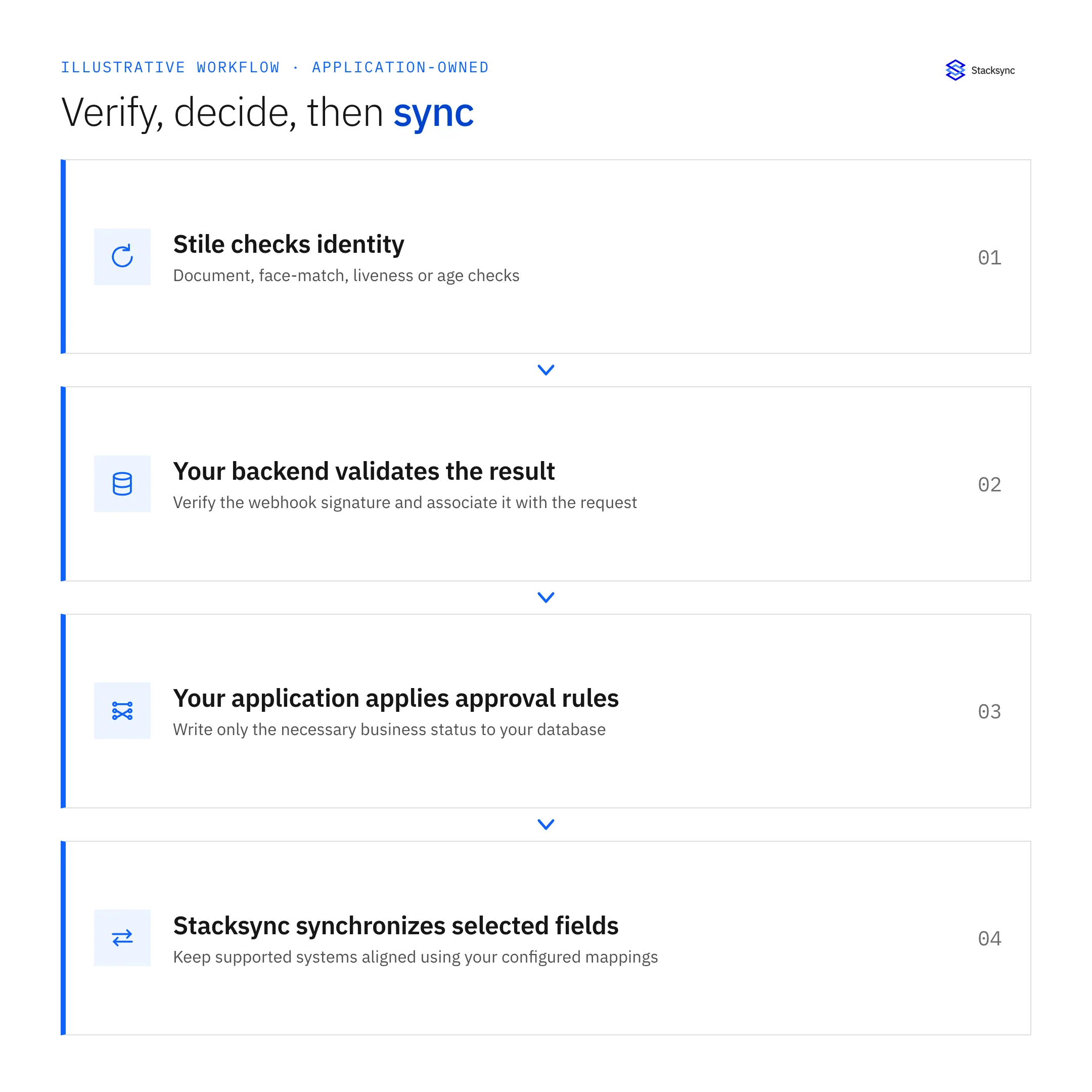The image size is (1092, 1092).
Task: Click the sync arrows icon beside Stacksync synchronizes
Action: tap(122, 938)
